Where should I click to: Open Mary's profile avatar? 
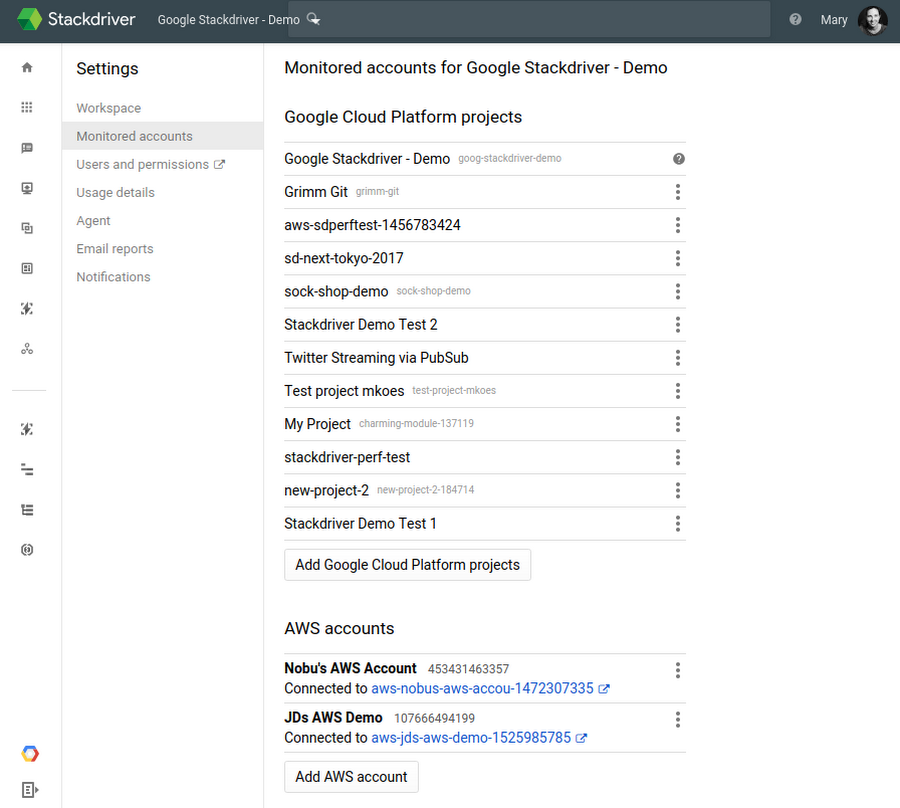point(872,20)
